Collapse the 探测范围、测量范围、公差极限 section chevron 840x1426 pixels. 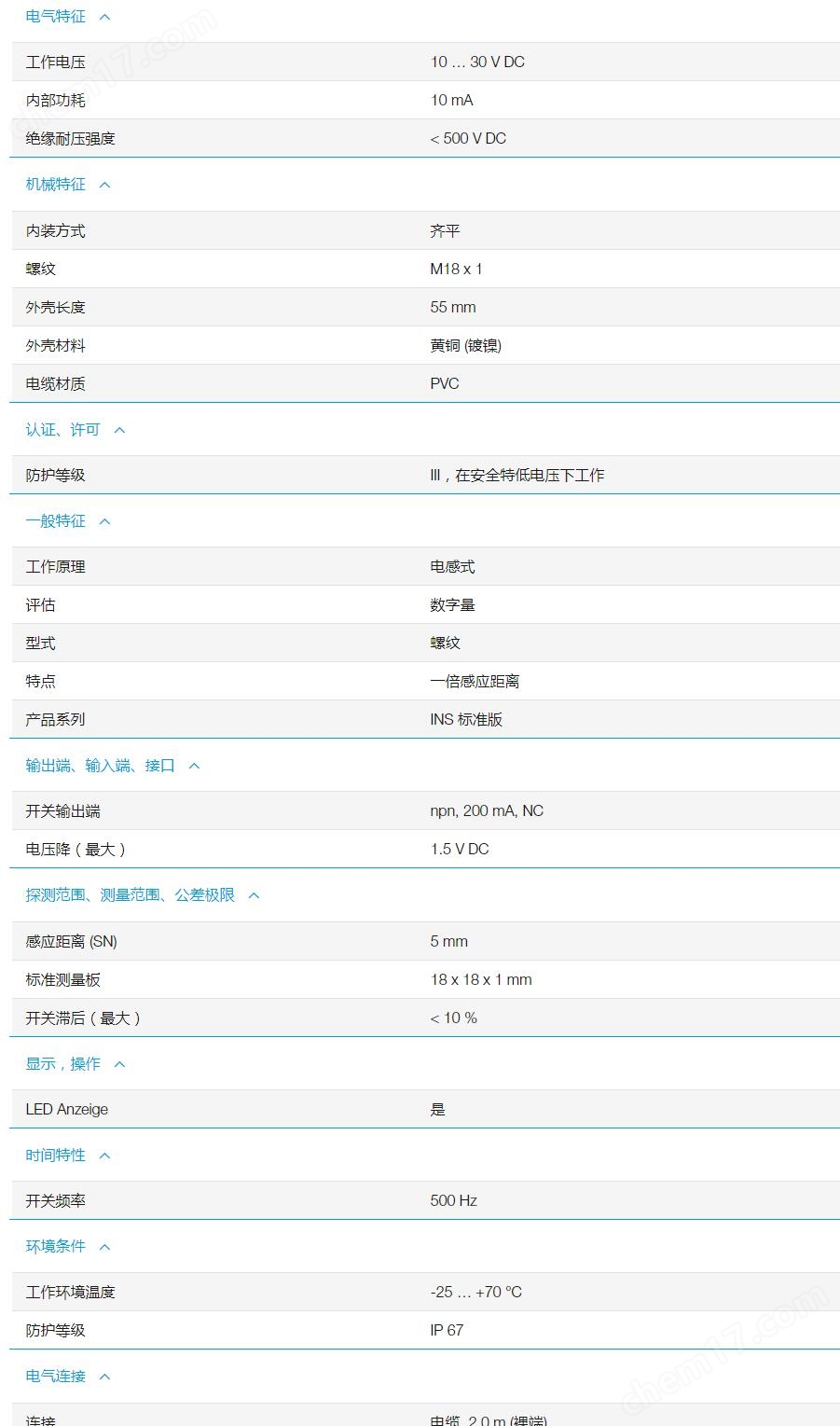(254, 895)
